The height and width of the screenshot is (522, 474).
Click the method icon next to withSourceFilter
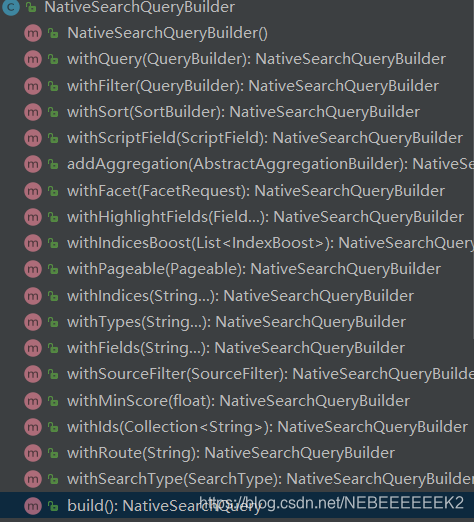point(33,374)
